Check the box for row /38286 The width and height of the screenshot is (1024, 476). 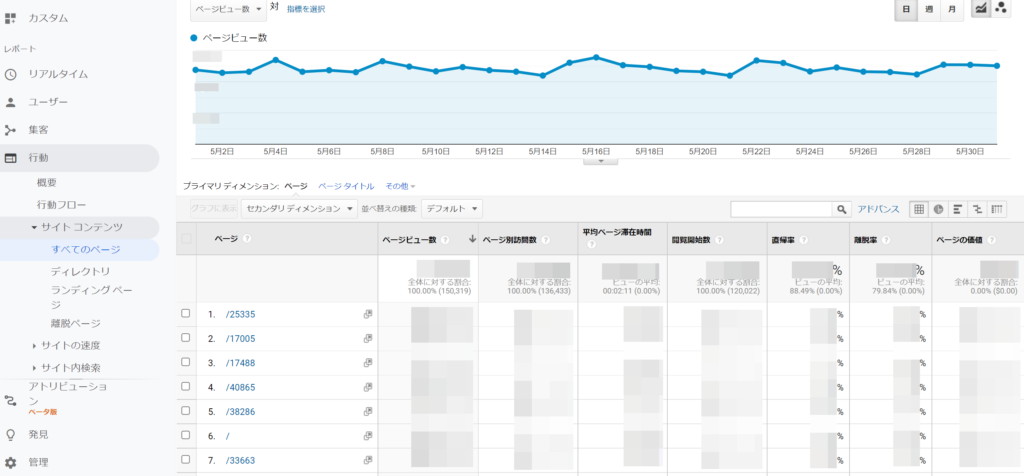tap(185, 411)
